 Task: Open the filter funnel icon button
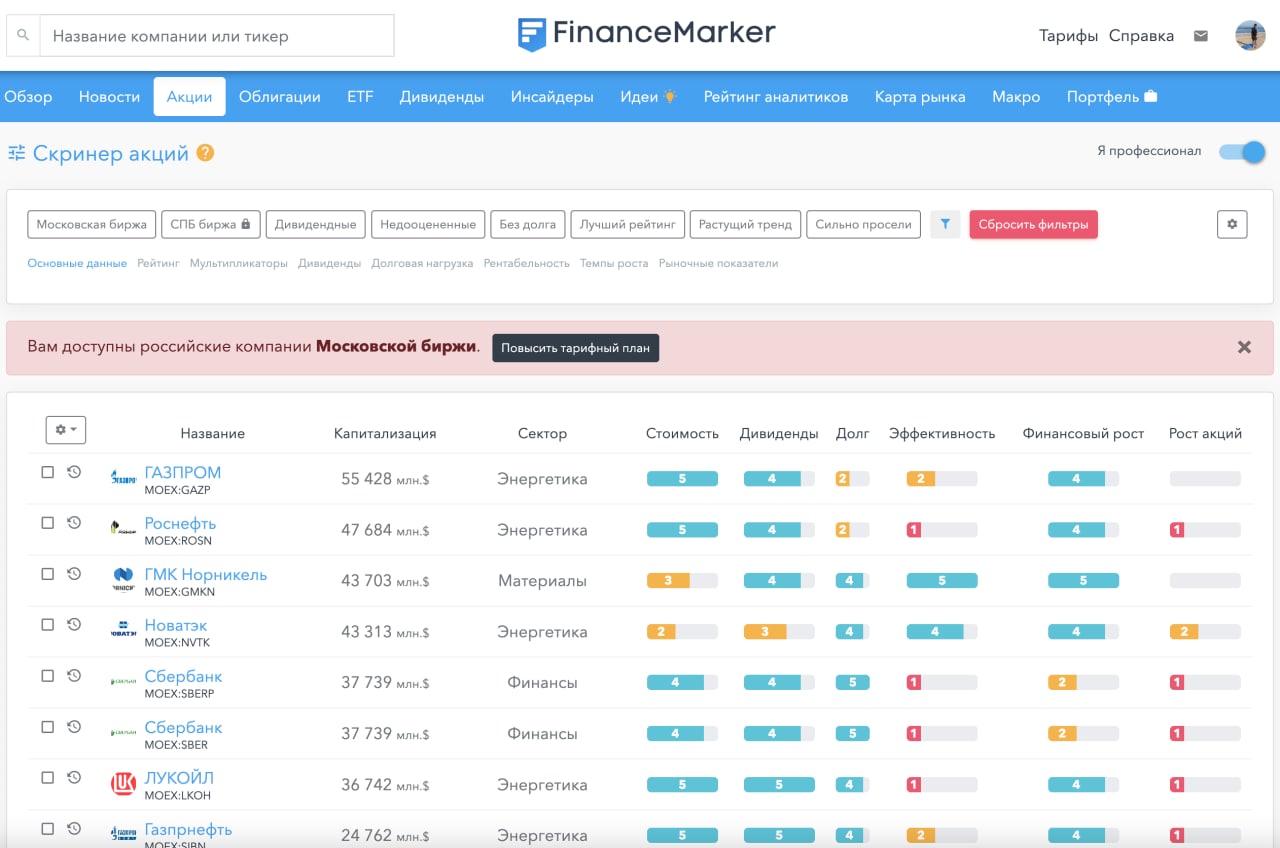click(x=945, y=224)
